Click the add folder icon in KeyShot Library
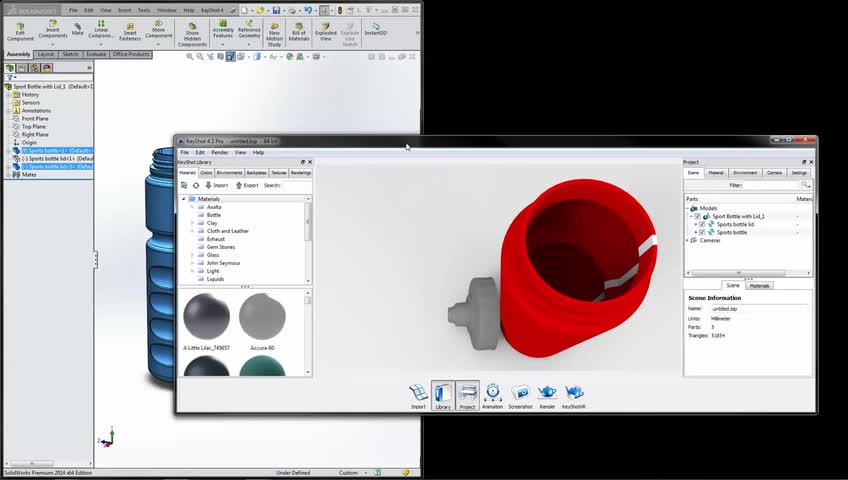 (184, 185)
